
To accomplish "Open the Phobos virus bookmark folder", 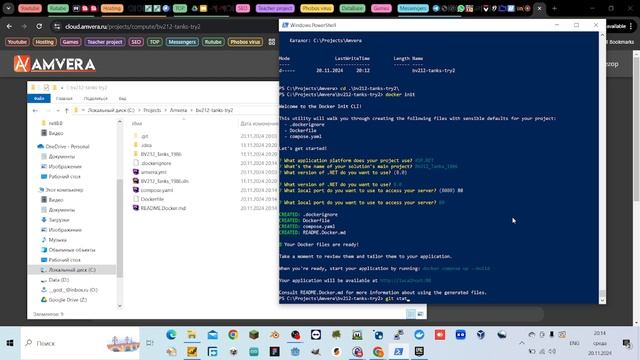I will point(245,42).
